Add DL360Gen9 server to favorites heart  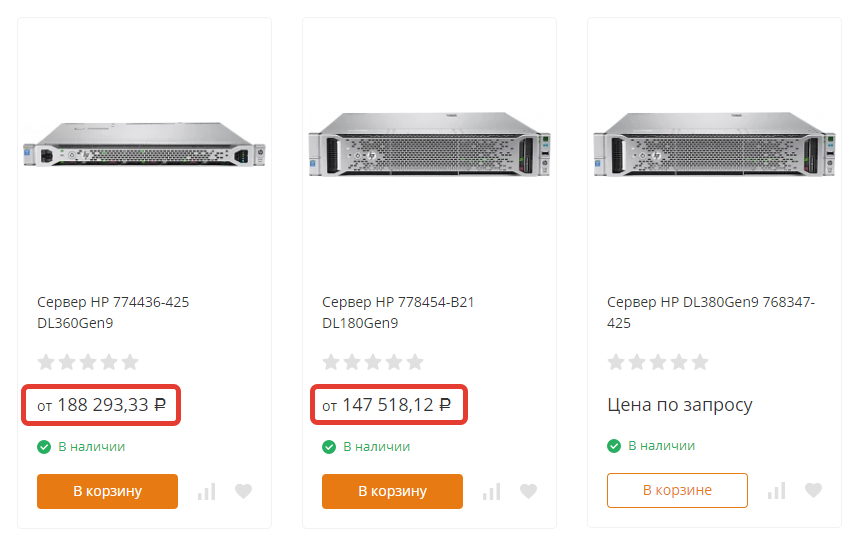tap(244, 491)
